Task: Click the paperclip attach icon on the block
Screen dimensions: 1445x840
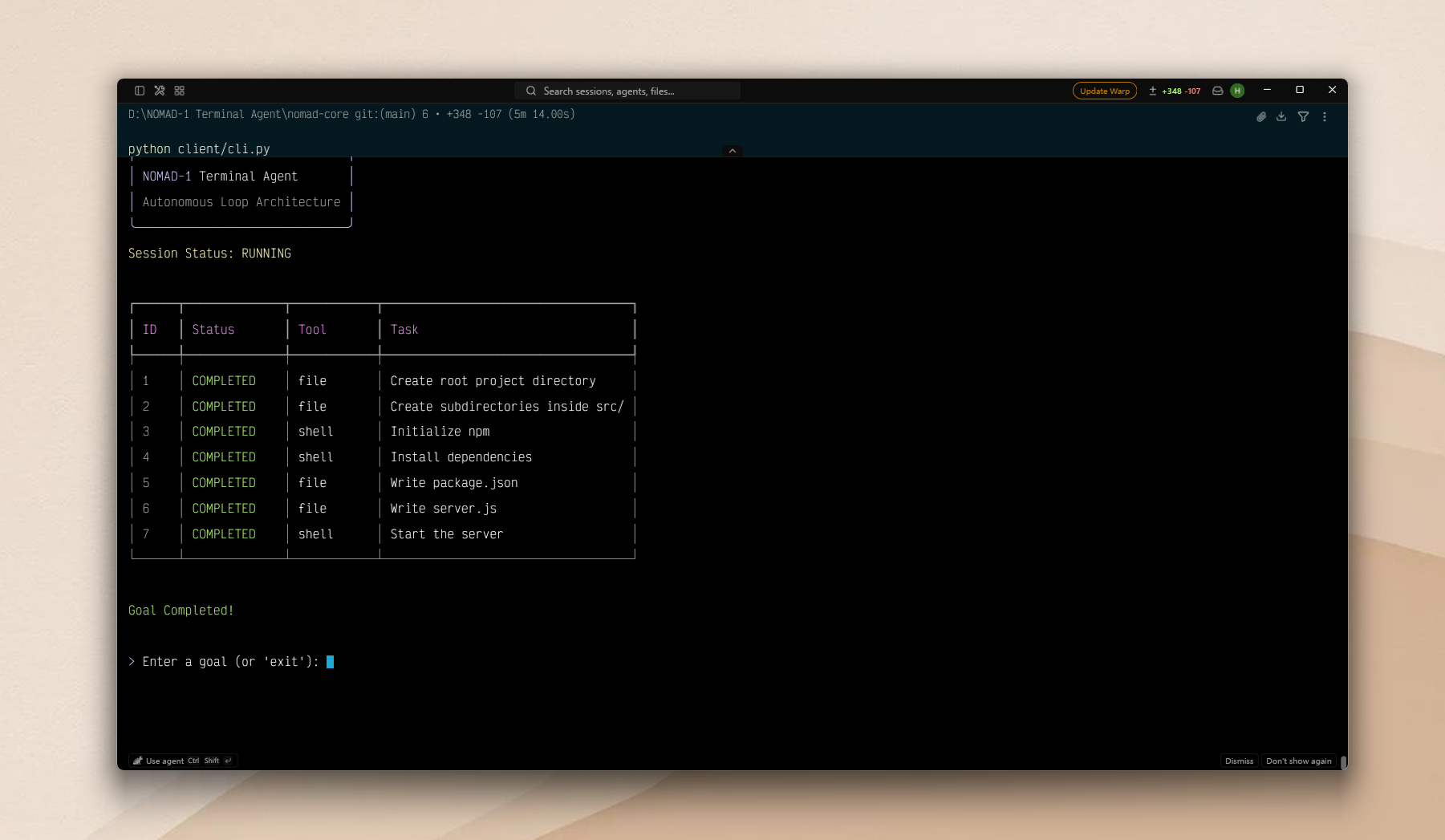Action: 1261,117
